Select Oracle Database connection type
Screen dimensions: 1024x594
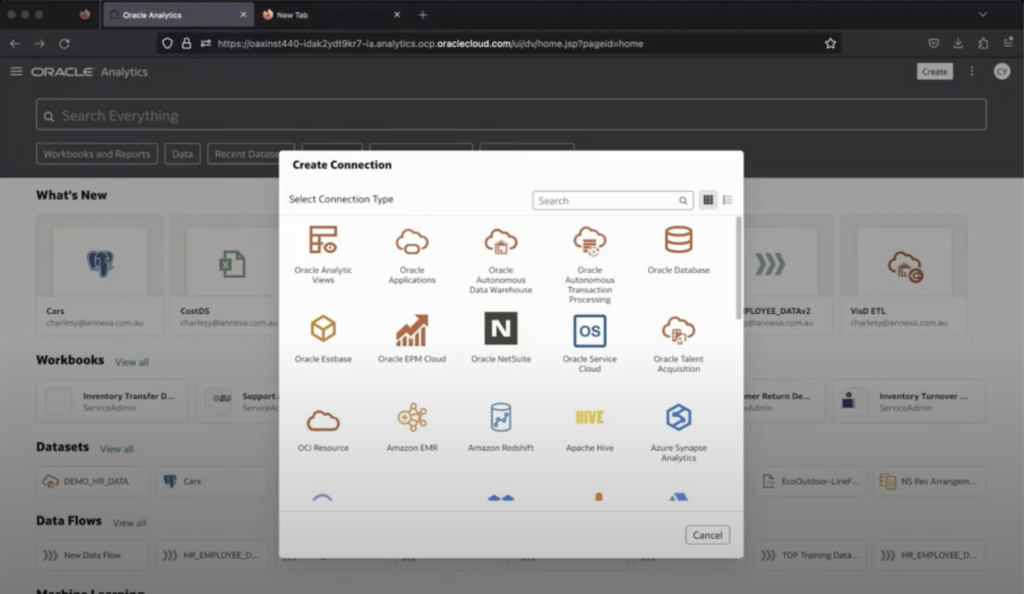pyautogui.click(x=678, y=250)
